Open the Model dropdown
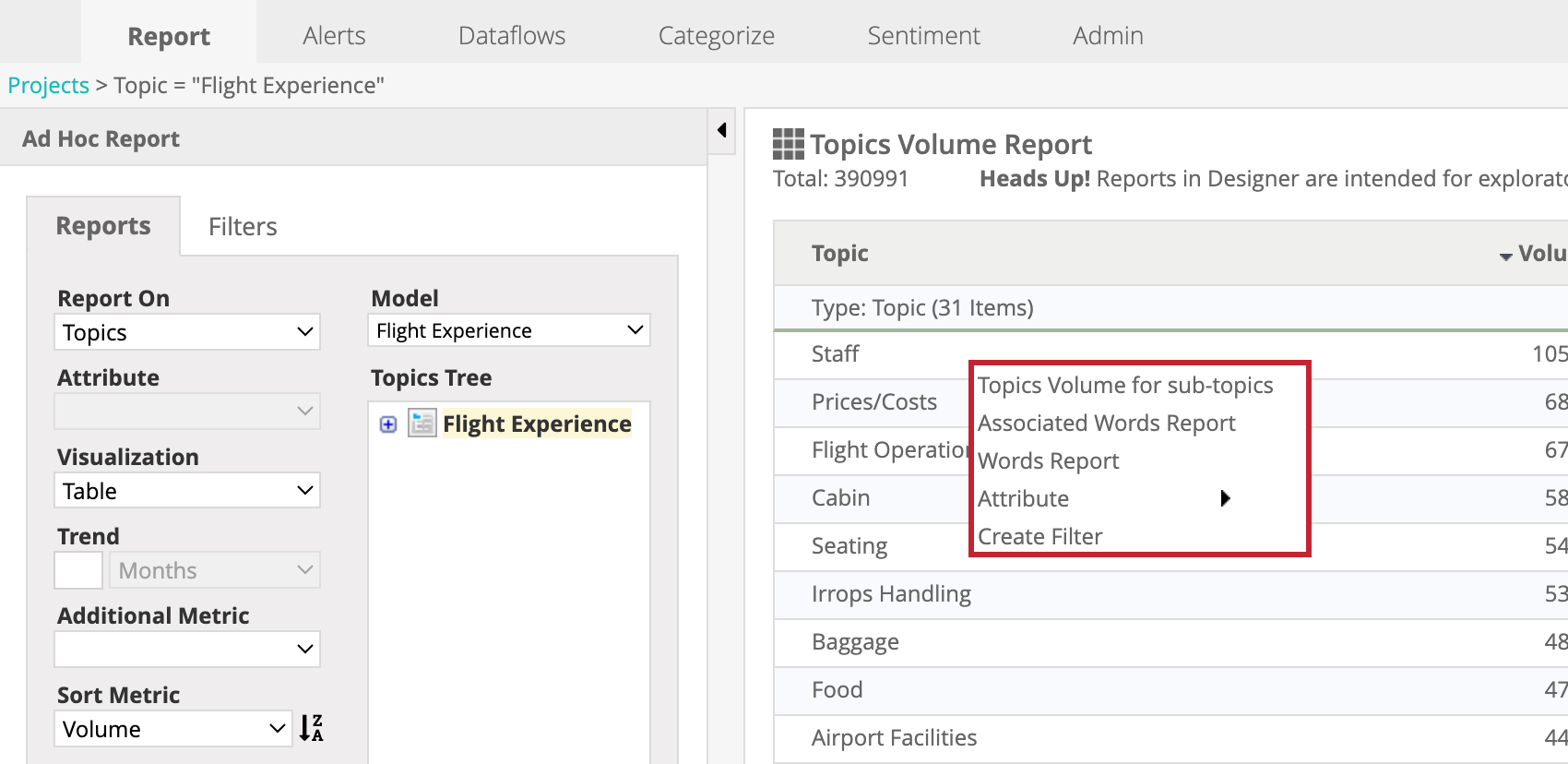 click(x=508, y=330)
